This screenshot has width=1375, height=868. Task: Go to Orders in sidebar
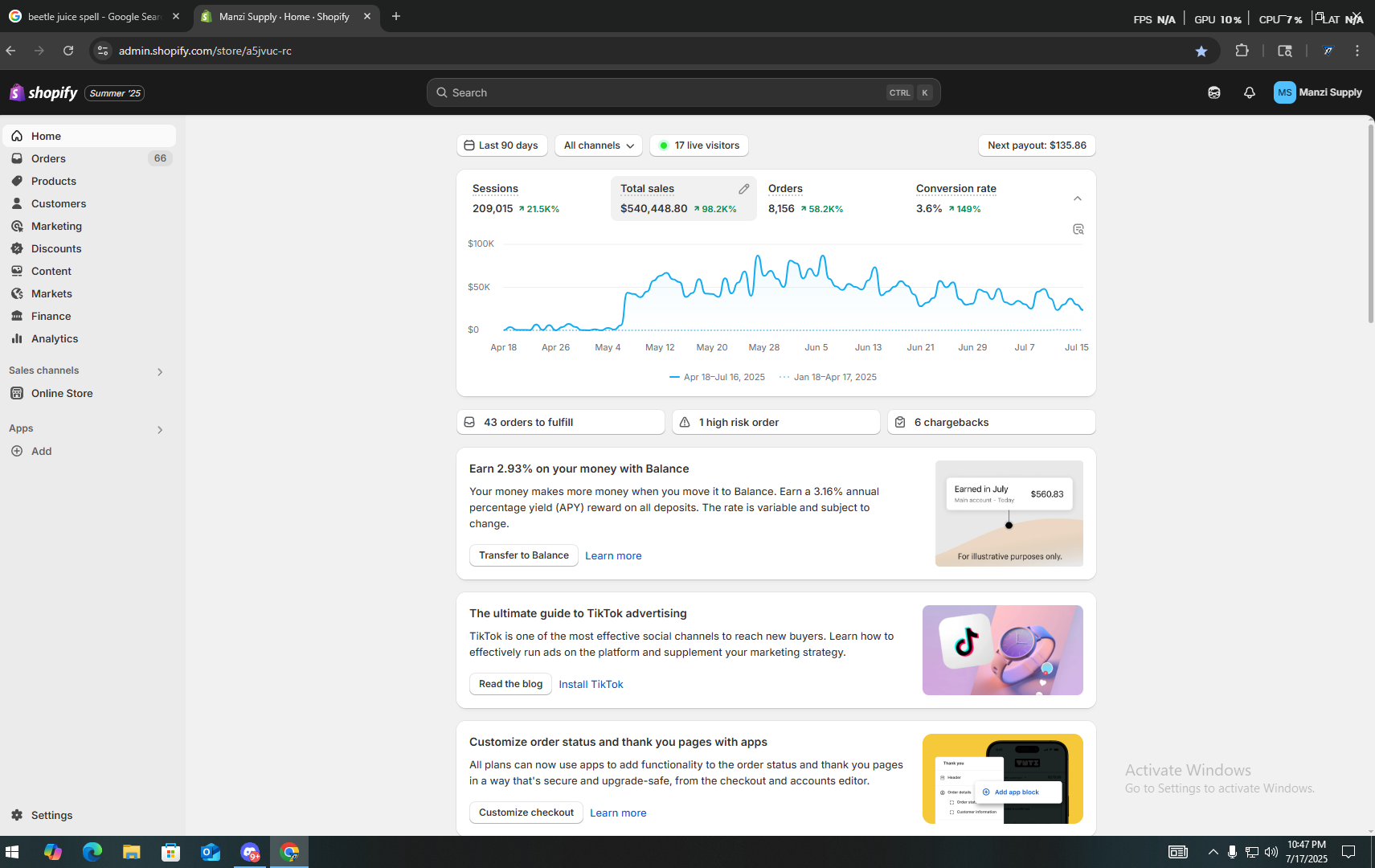tap(48, 159)
